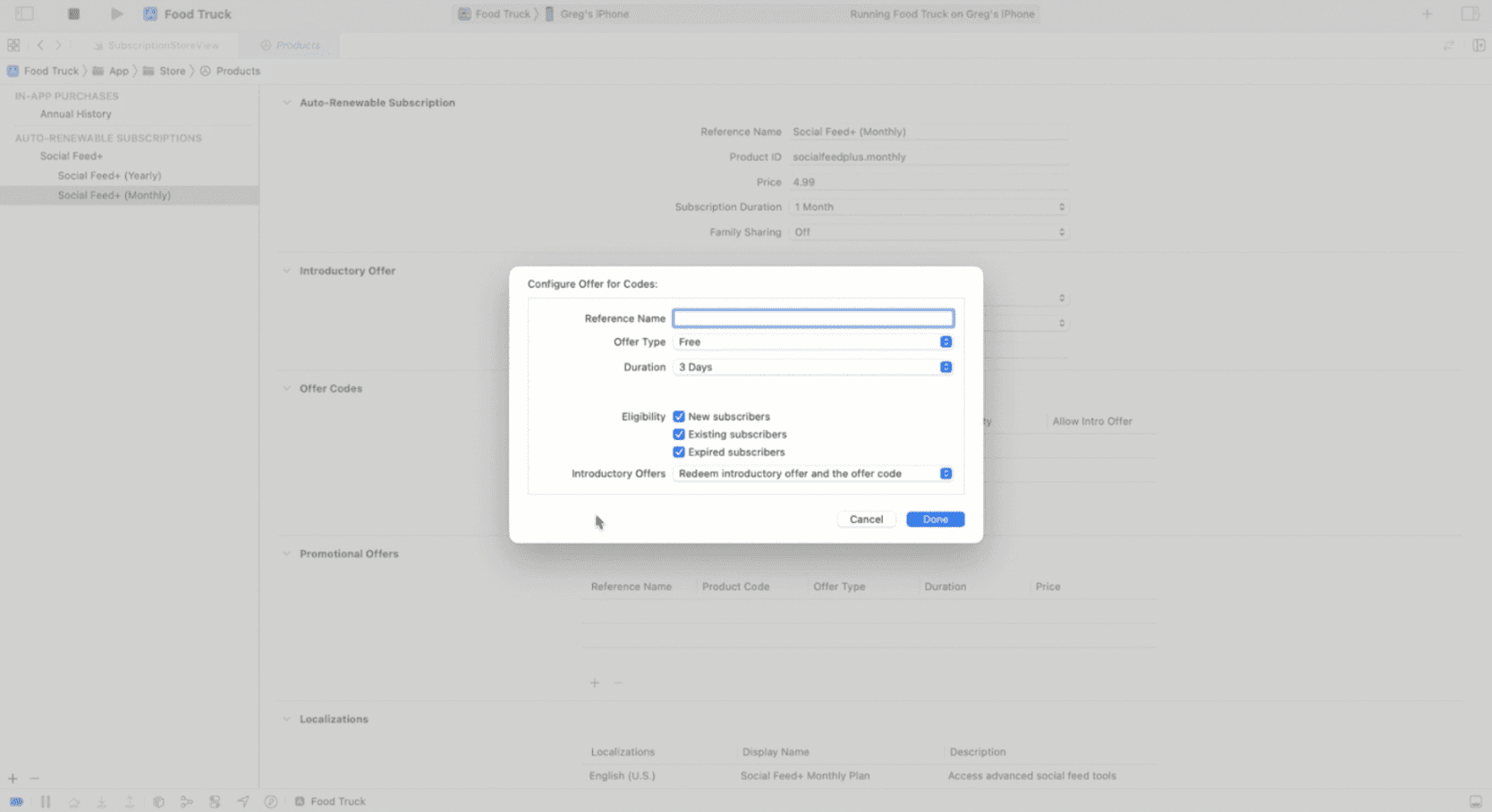Click the Done button
The height and width of the screenshot is (812, 1492).
coord(935,519)
